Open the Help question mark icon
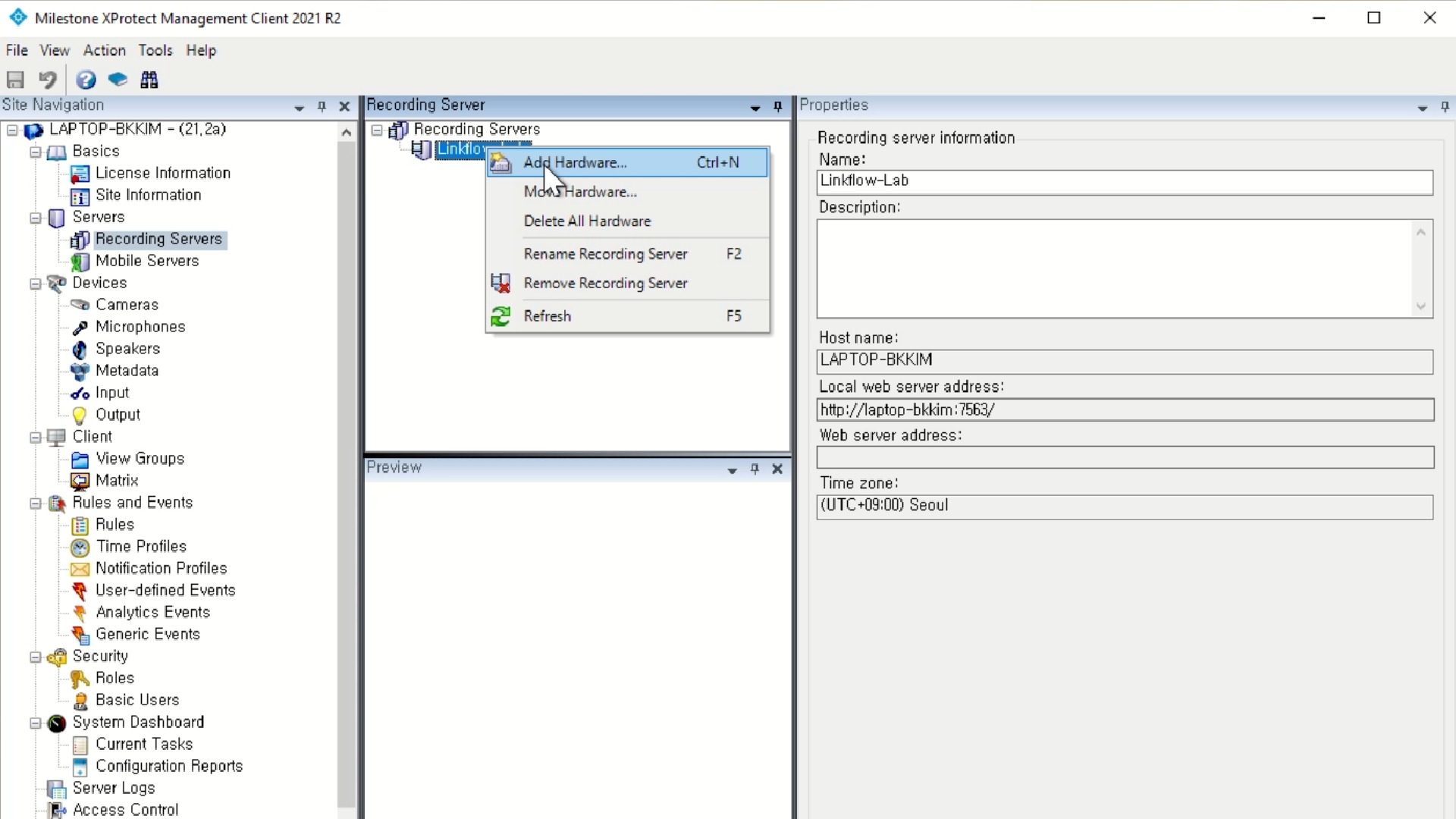This screenshot has width=1456, height=819. [x=86, y=80]
